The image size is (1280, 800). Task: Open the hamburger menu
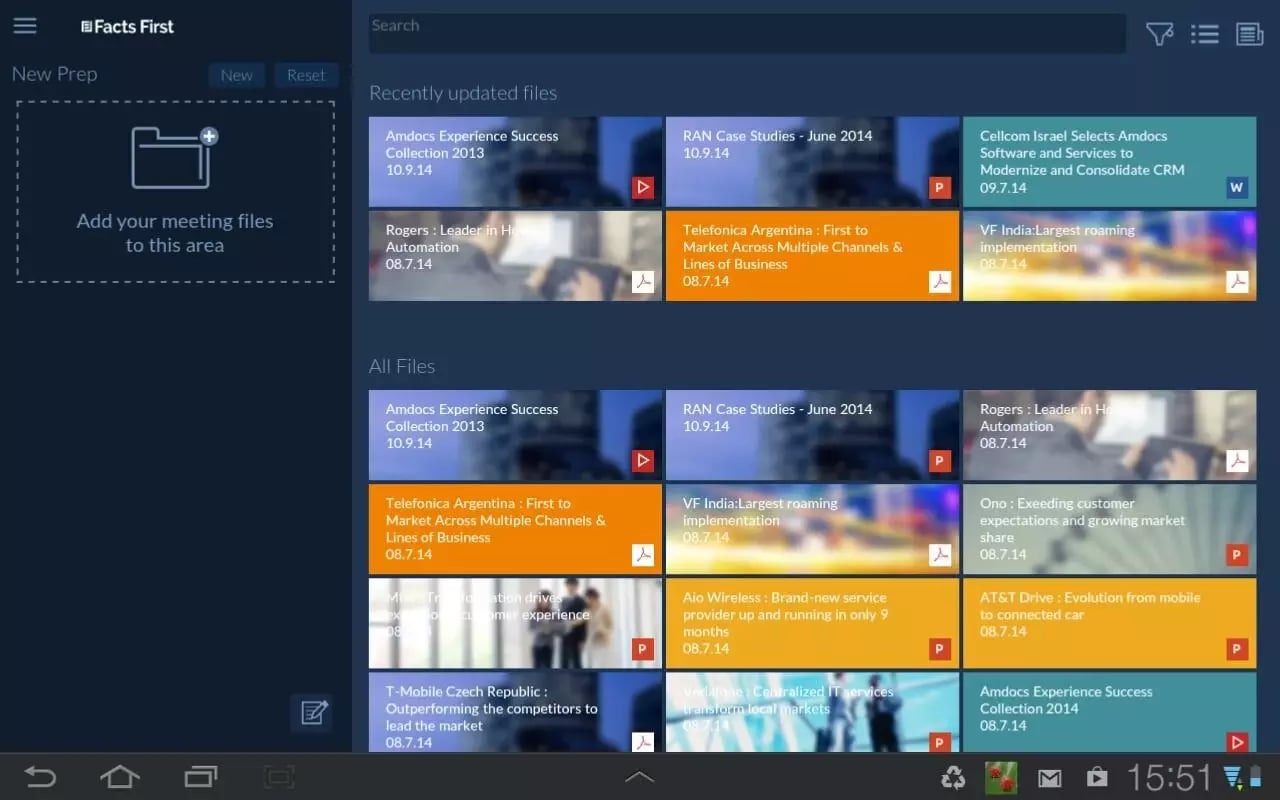[x=25, y=26]
